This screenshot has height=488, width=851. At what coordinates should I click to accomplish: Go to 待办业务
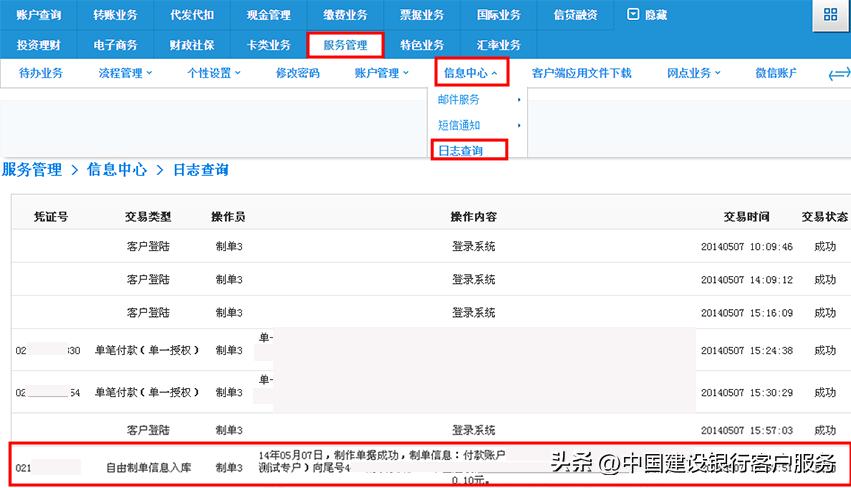(x=41, y=73)
